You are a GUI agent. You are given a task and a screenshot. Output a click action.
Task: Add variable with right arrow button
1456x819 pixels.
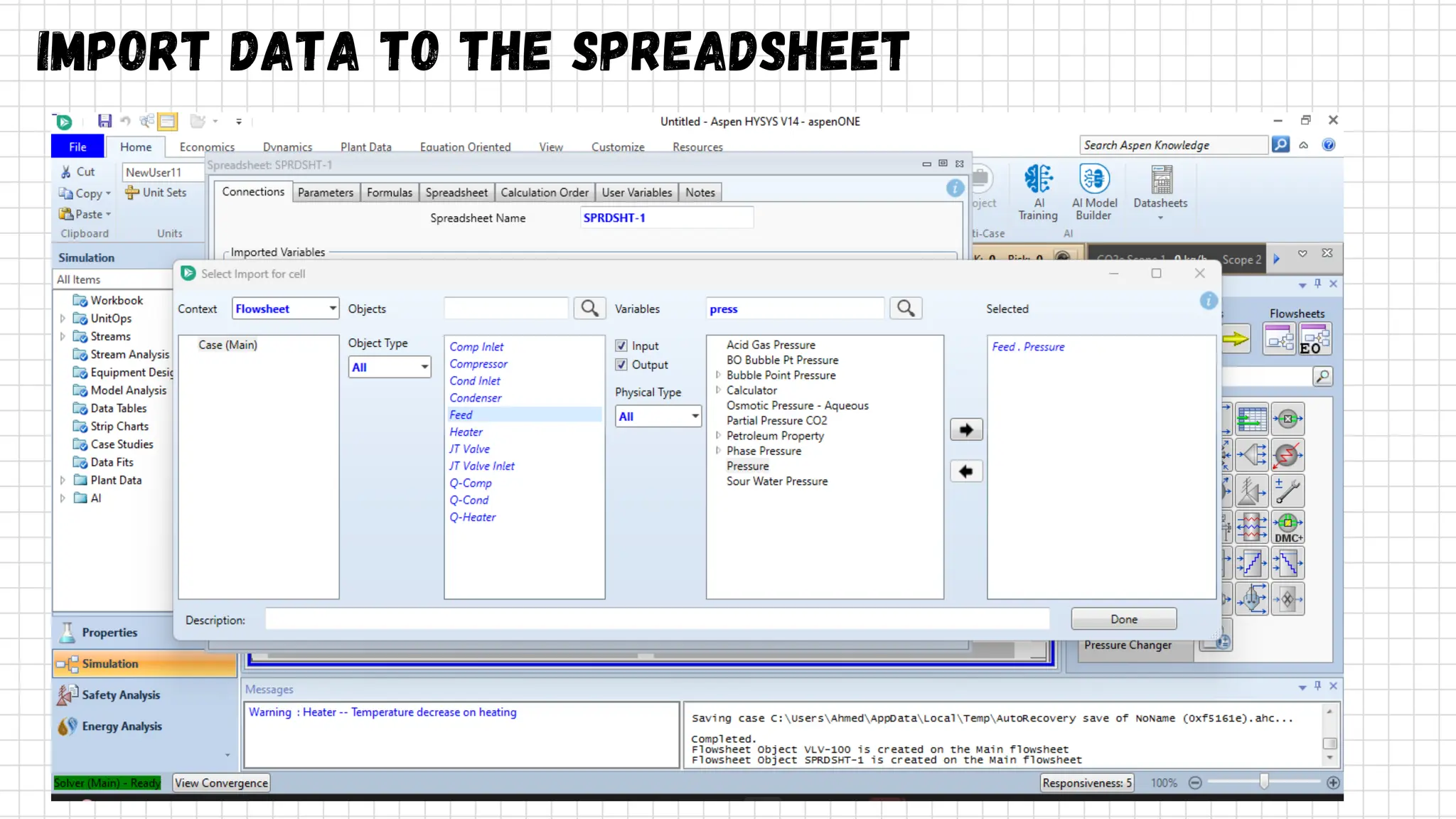coord(966,429)
